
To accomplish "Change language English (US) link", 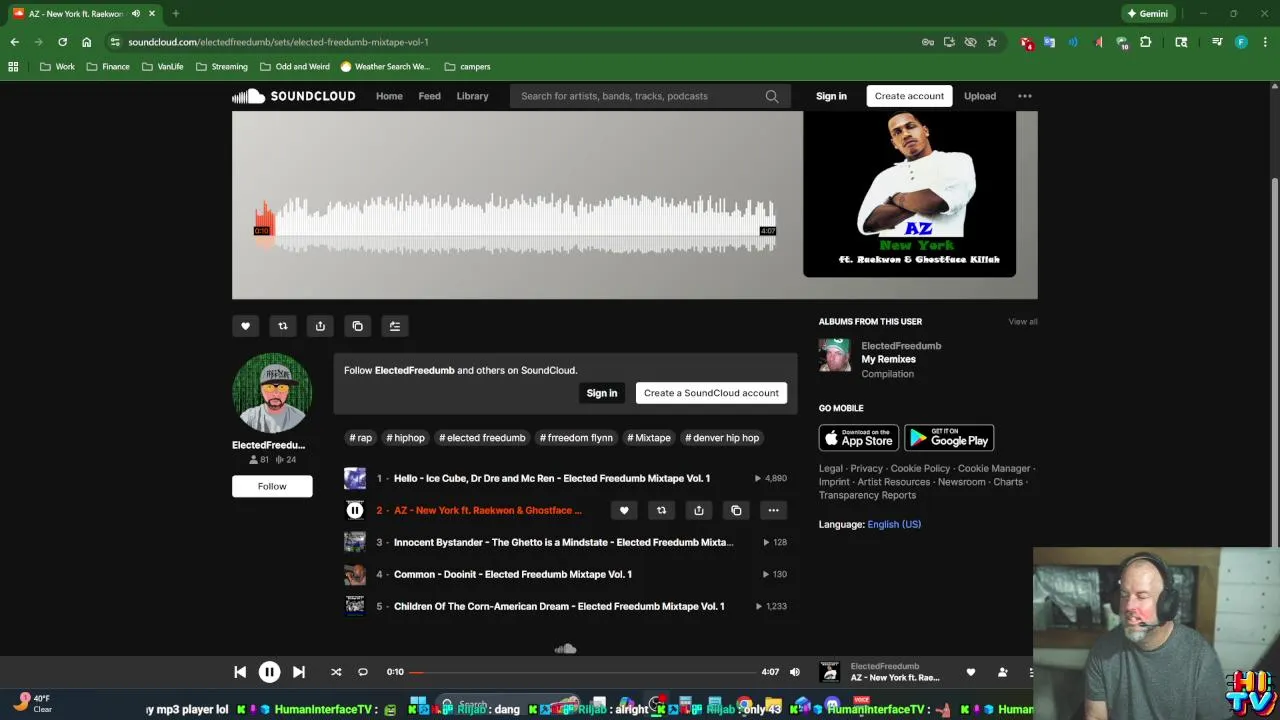I will 894,524.
